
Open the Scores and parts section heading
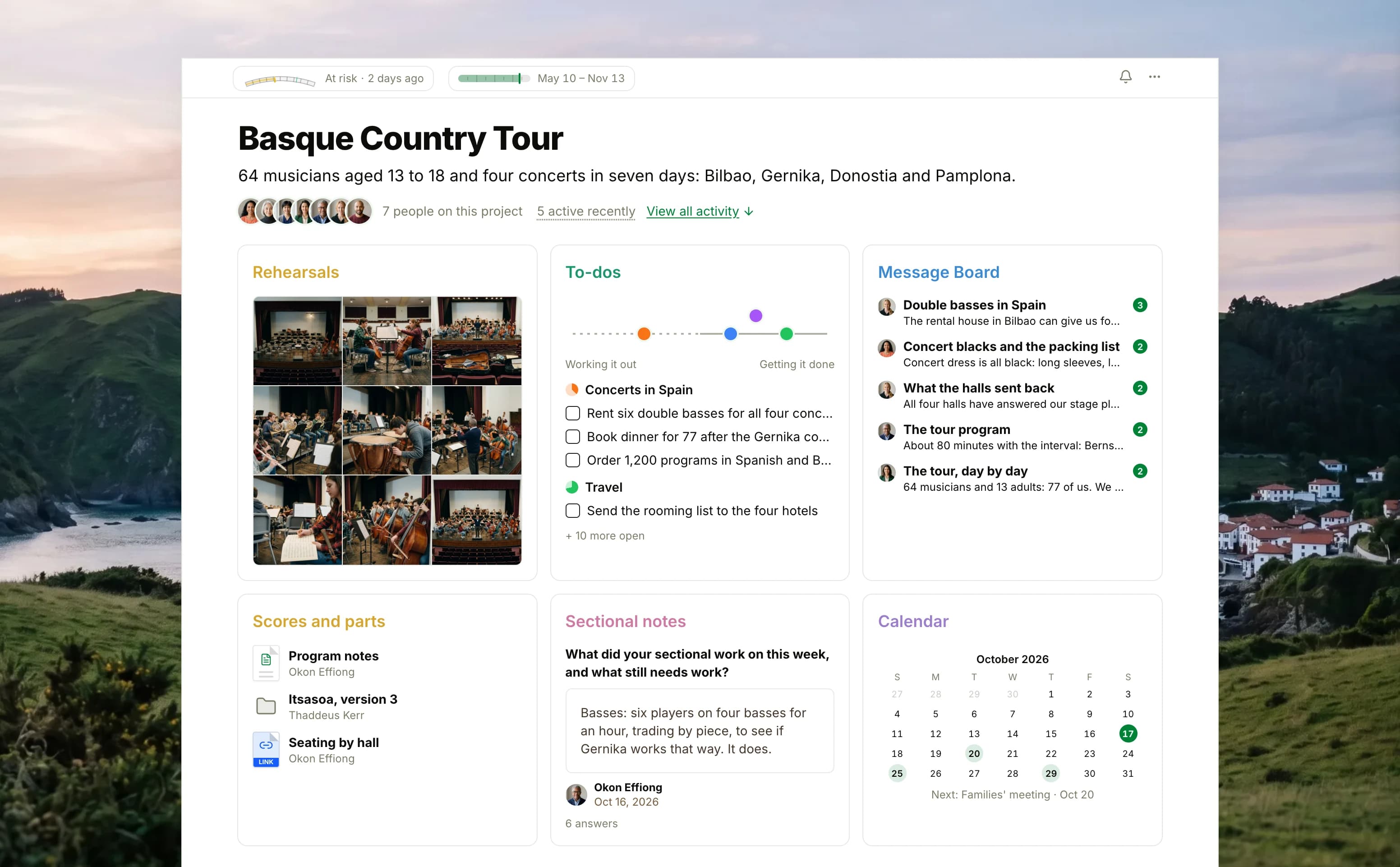[x=319, y=621]
